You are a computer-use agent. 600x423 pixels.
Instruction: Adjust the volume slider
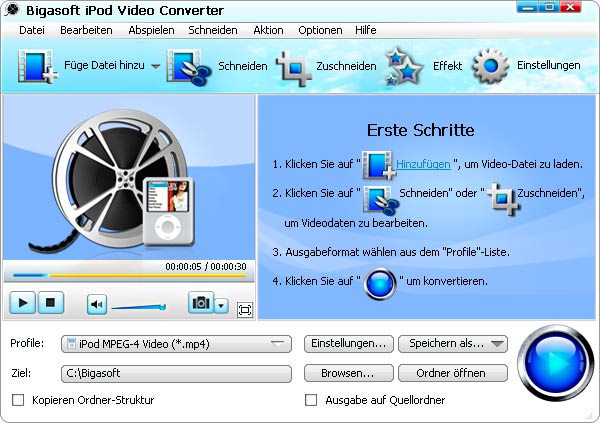(139, 307)
